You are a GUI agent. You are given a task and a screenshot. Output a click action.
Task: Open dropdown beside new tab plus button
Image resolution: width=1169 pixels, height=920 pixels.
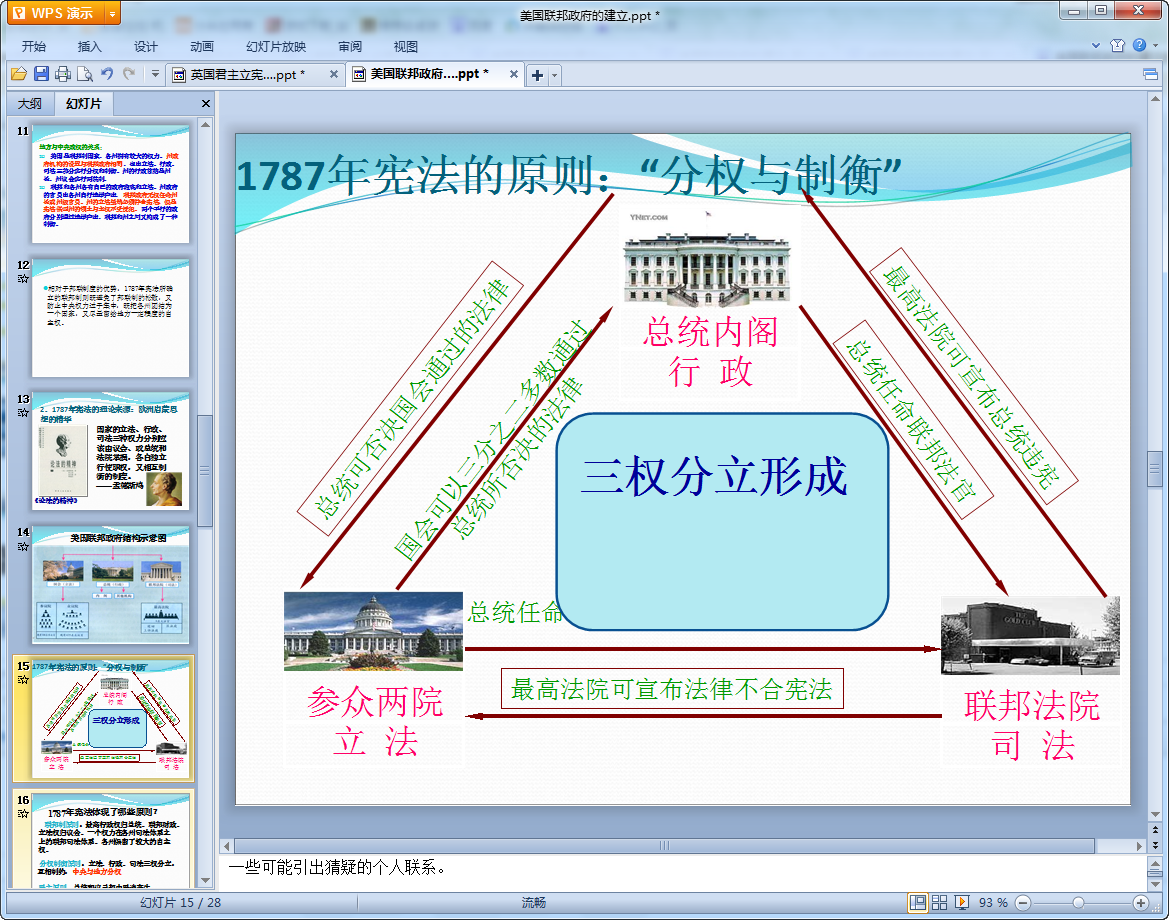[554, 75]
